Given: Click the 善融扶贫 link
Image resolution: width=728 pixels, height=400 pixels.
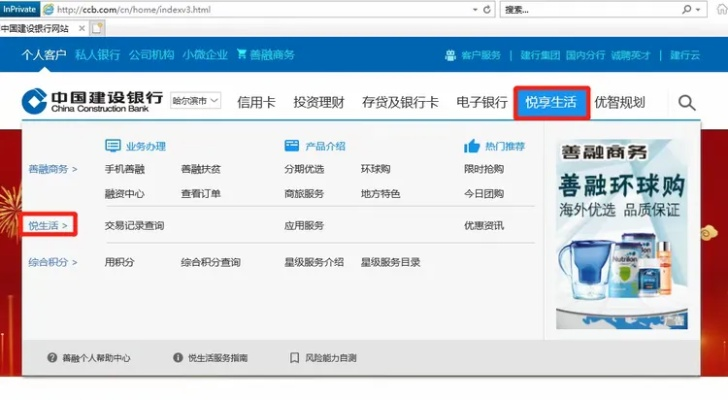Looking at the screenshot, I should pyautogui.click(x=201, y=169).
